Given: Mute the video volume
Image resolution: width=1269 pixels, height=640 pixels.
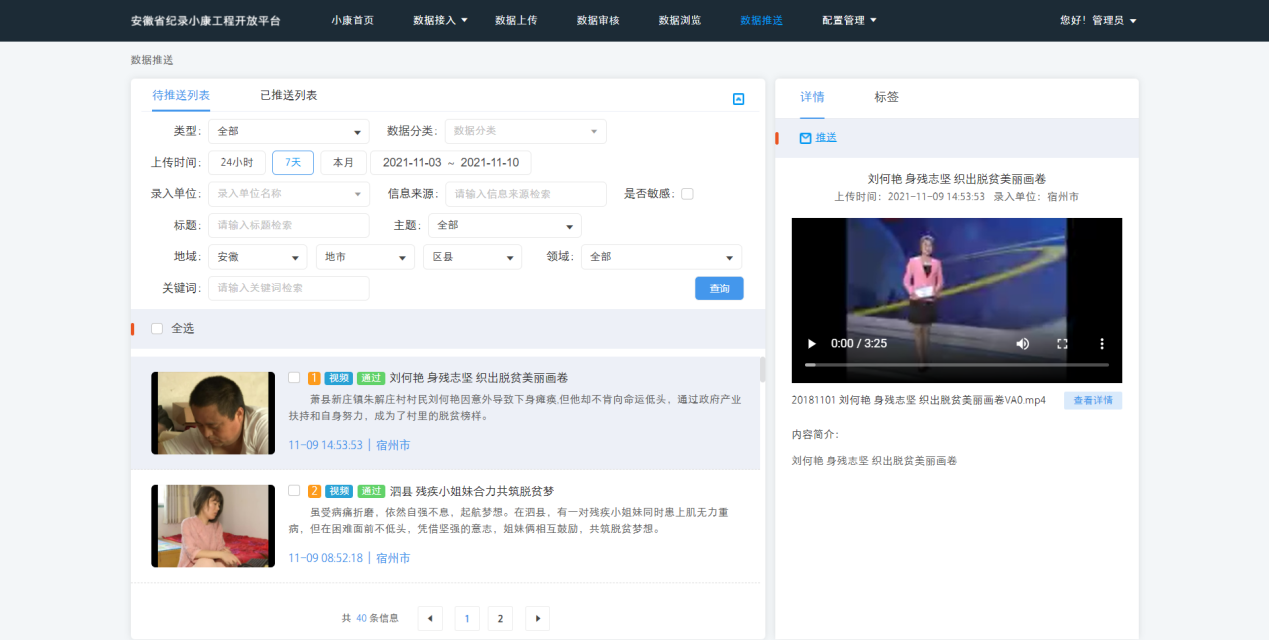Looking at the screenshot, I should (1023, 343).
